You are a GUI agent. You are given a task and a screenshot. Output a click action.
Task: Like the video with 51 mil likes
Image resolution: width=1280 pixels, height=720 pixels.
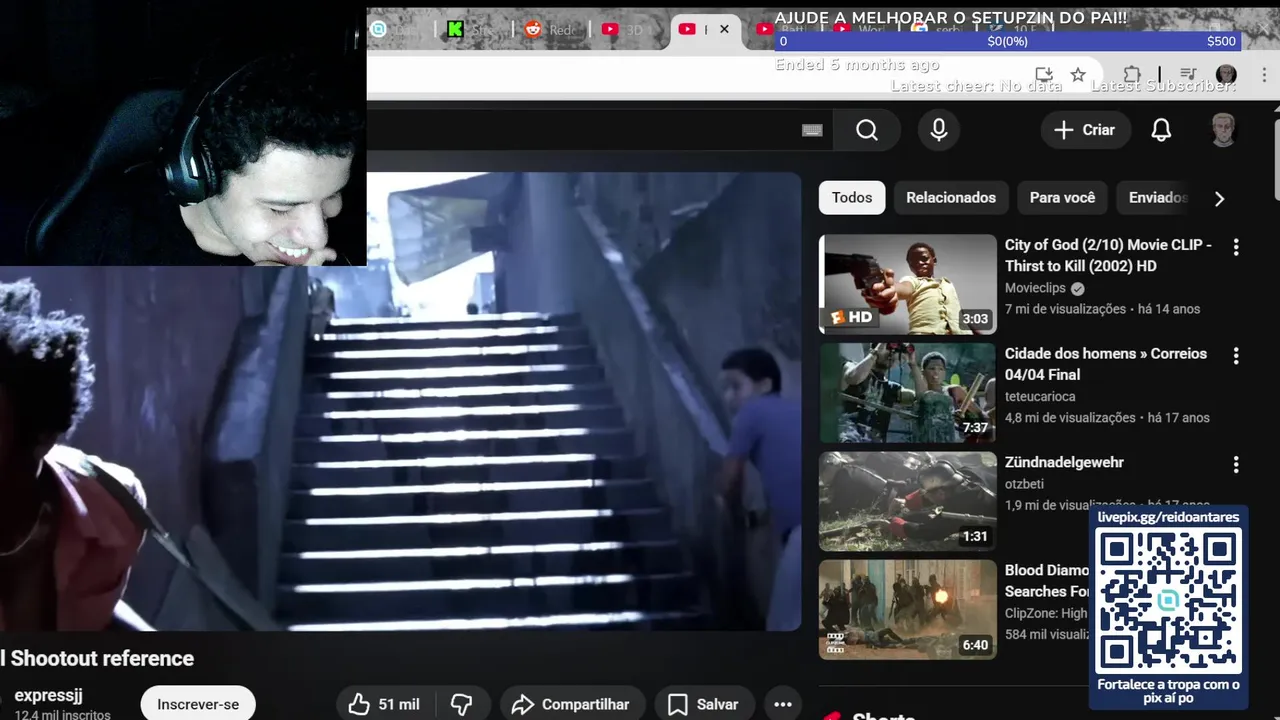[384, 705]
